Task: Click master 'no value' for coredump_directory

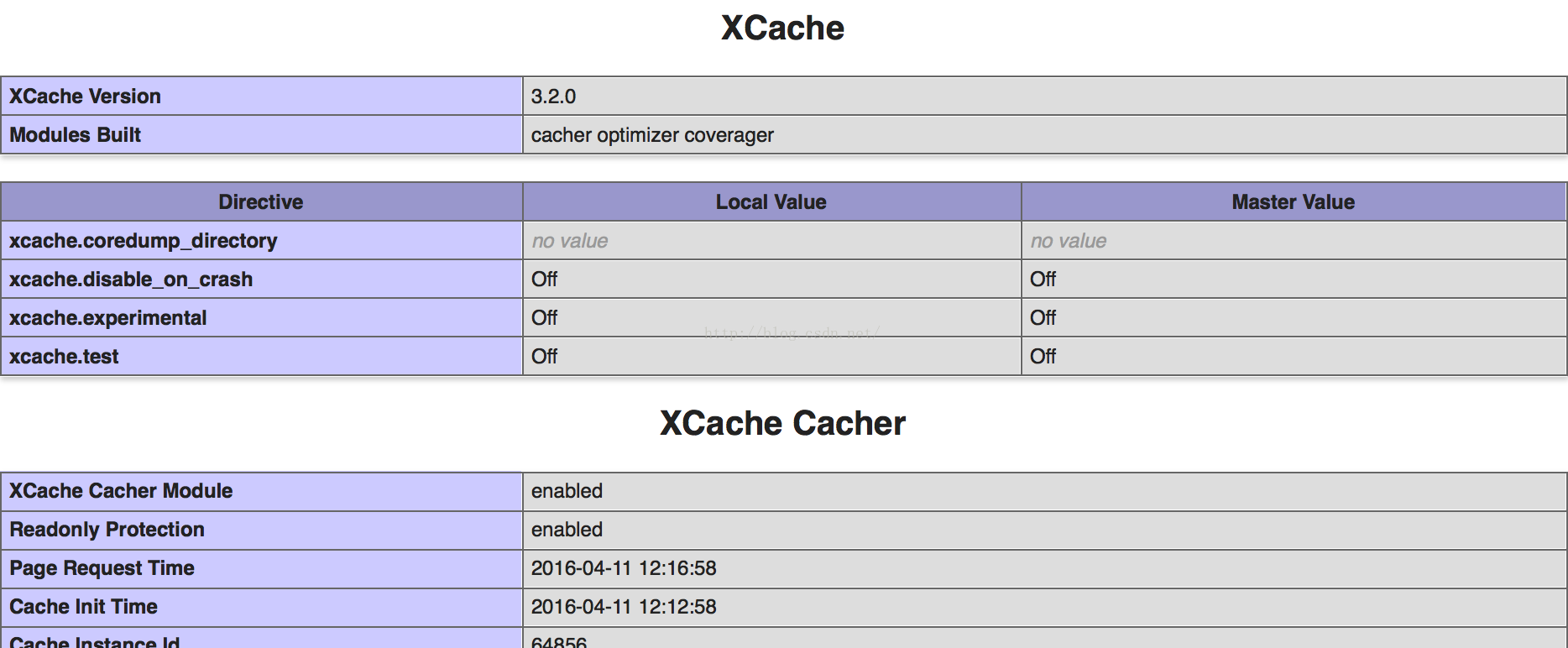Action: pos(1068,241)
